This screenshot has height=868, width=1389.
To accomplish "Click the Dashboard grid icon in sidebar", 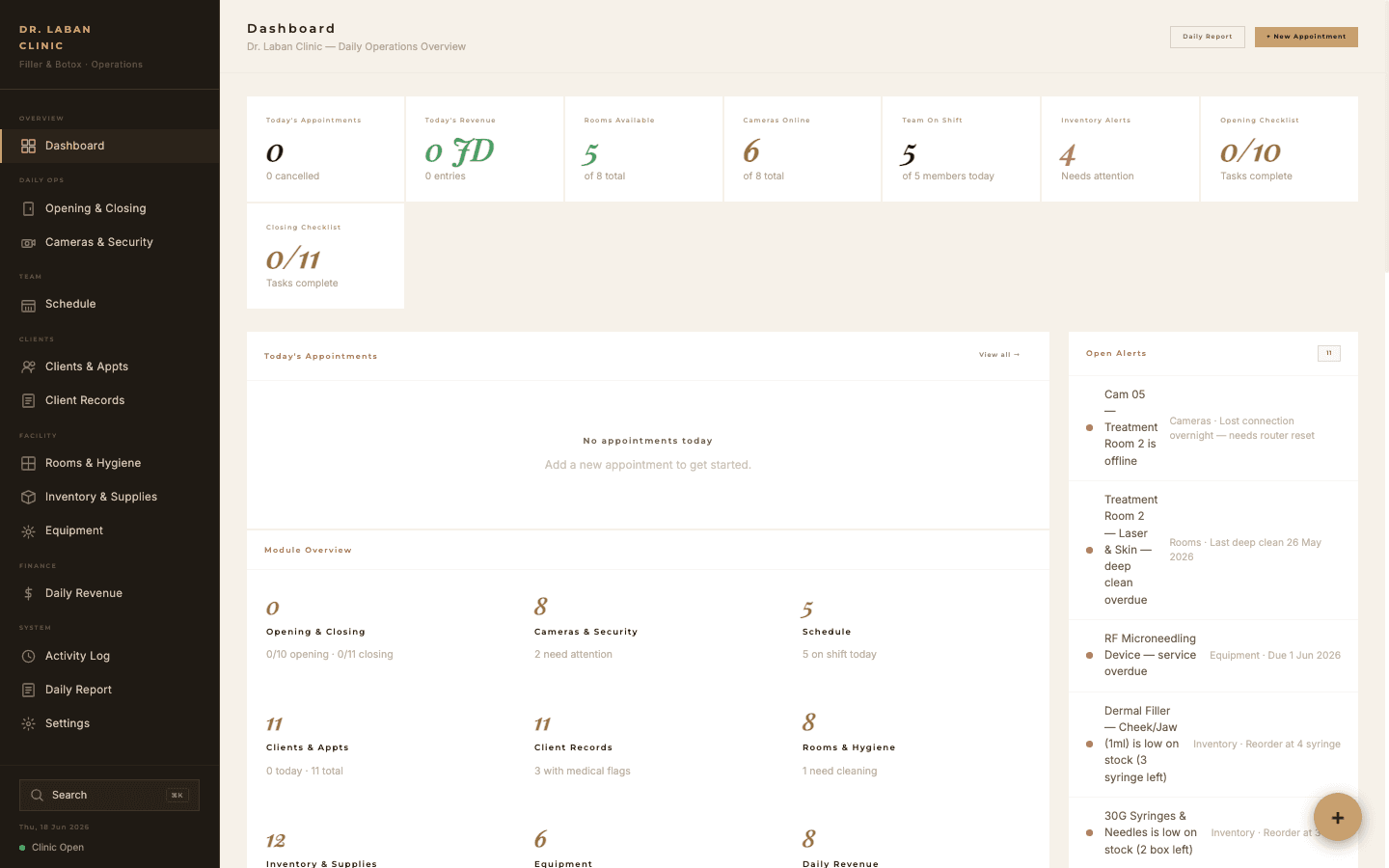I will [29, 146].
